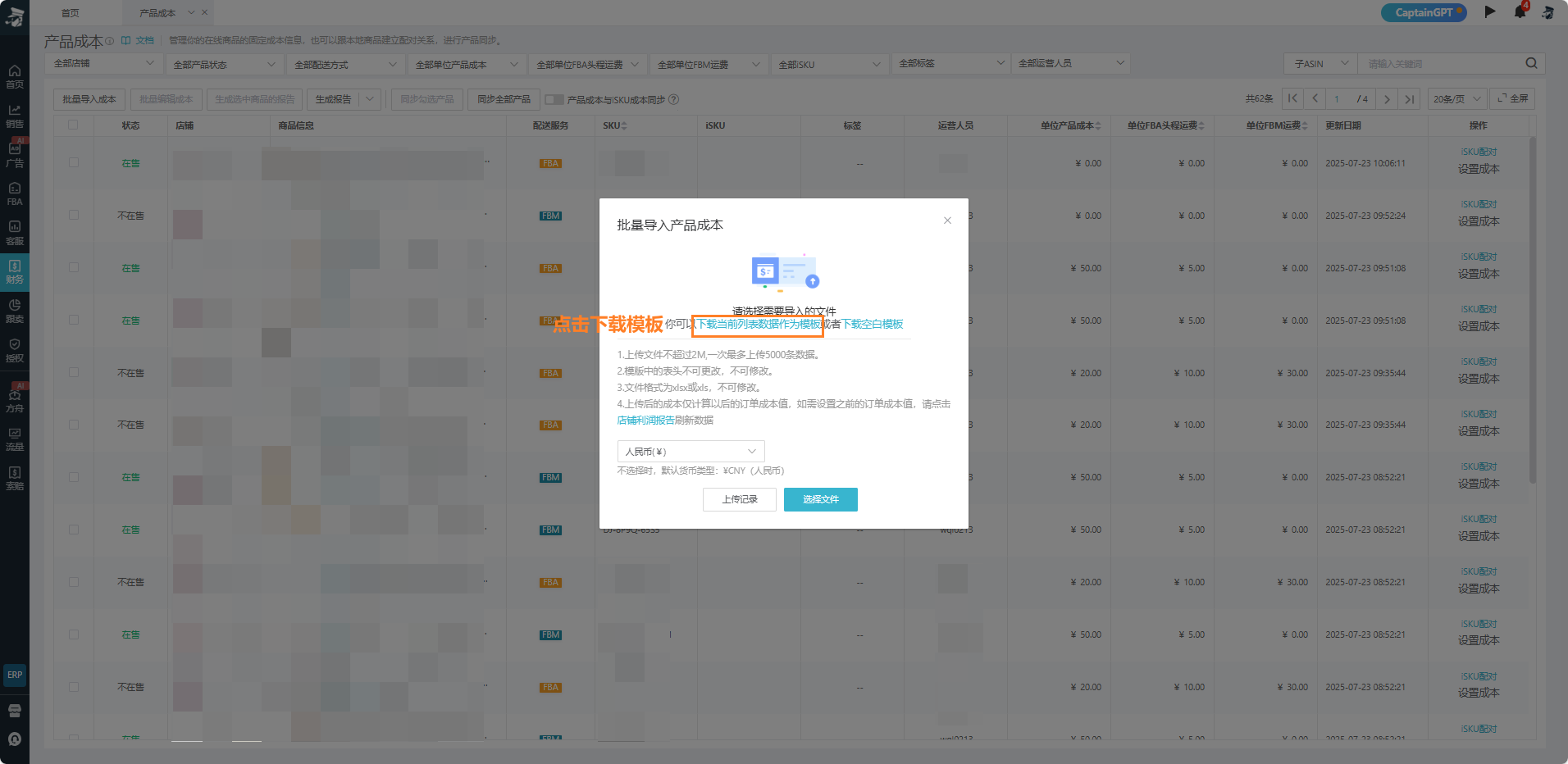Image resolution: width=1568 pixels, height=764 pixels.
Task: Click 下载当前列表数据作为模板 link
Action: tap(759, 325)
